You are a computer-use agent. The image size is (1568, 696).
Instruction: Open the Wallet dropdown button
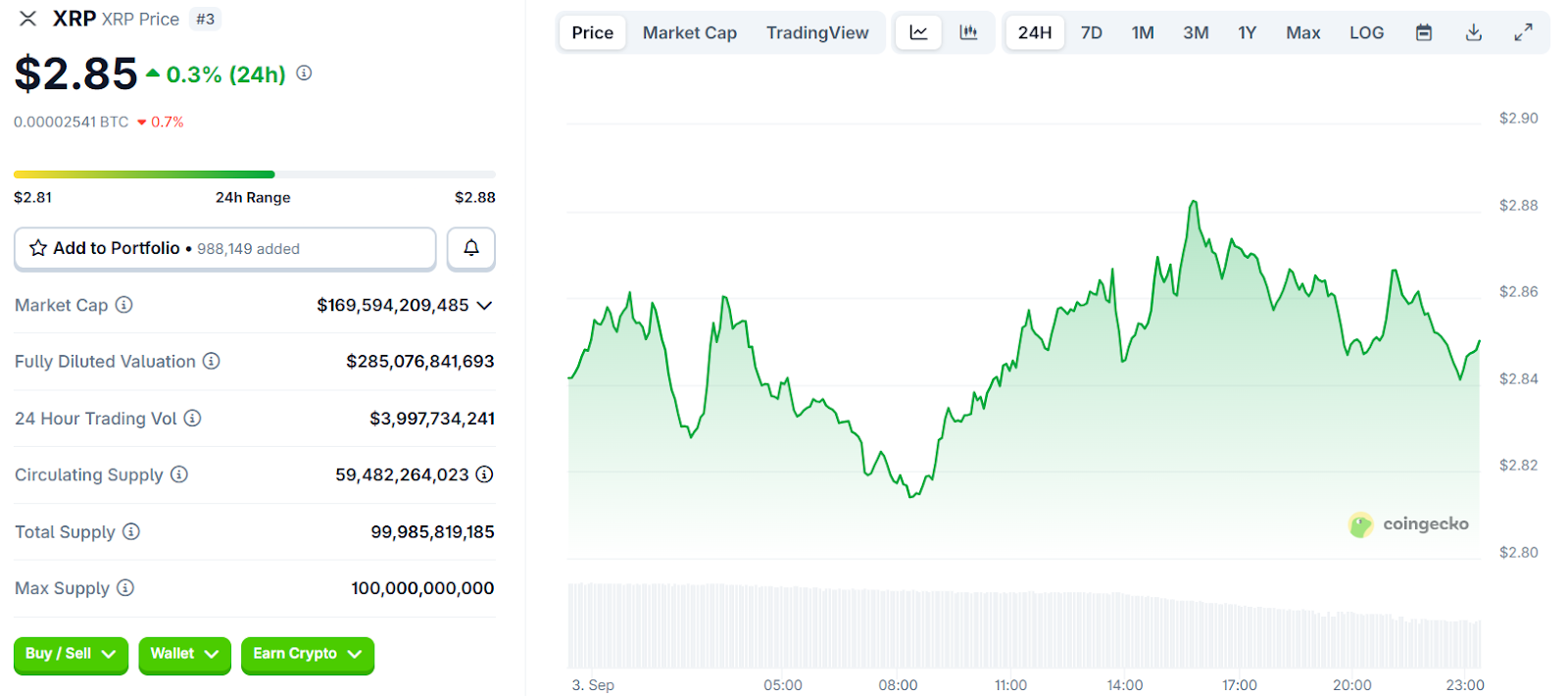coord(184,654)
